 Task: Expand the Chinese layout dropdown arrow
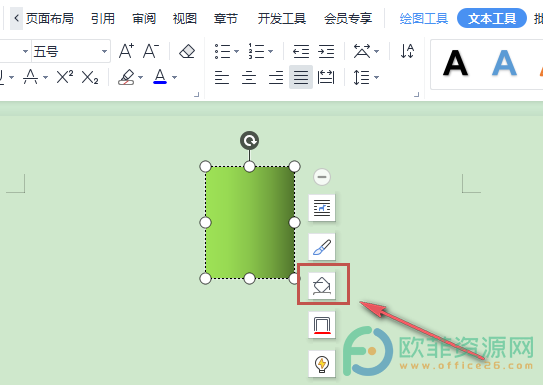377,52
